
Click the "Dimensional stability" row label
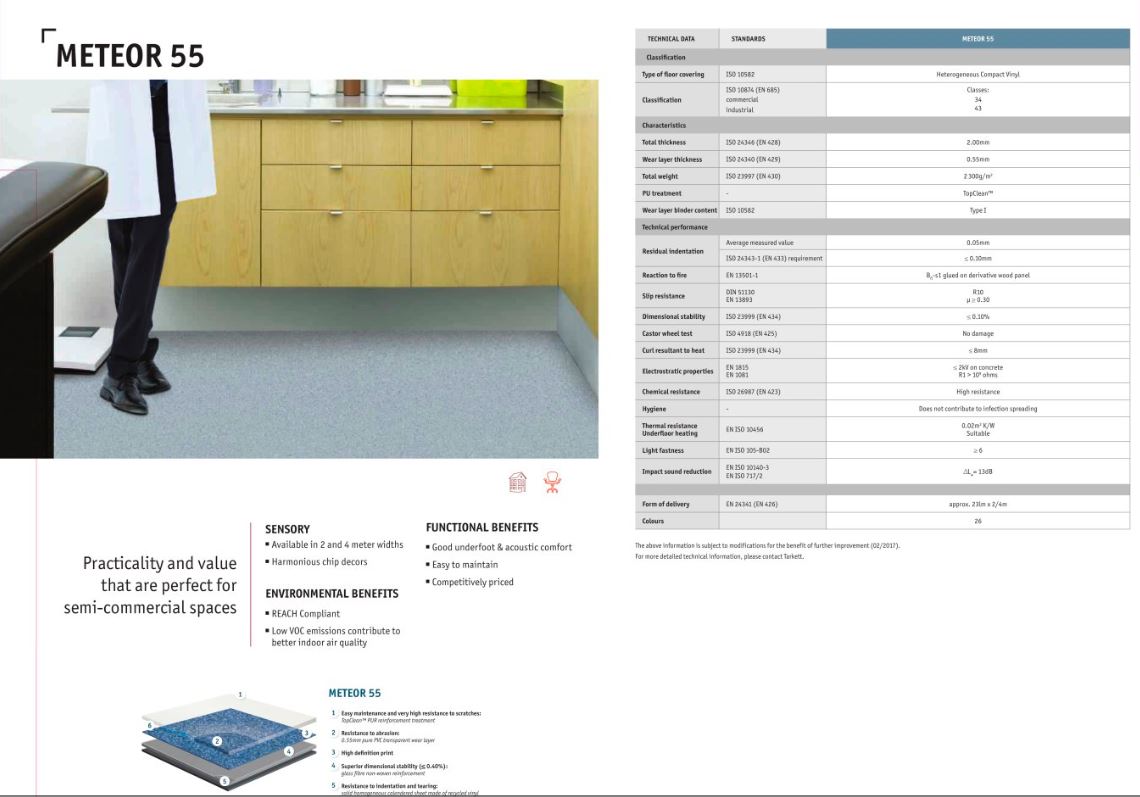click(x=673, y=316)
